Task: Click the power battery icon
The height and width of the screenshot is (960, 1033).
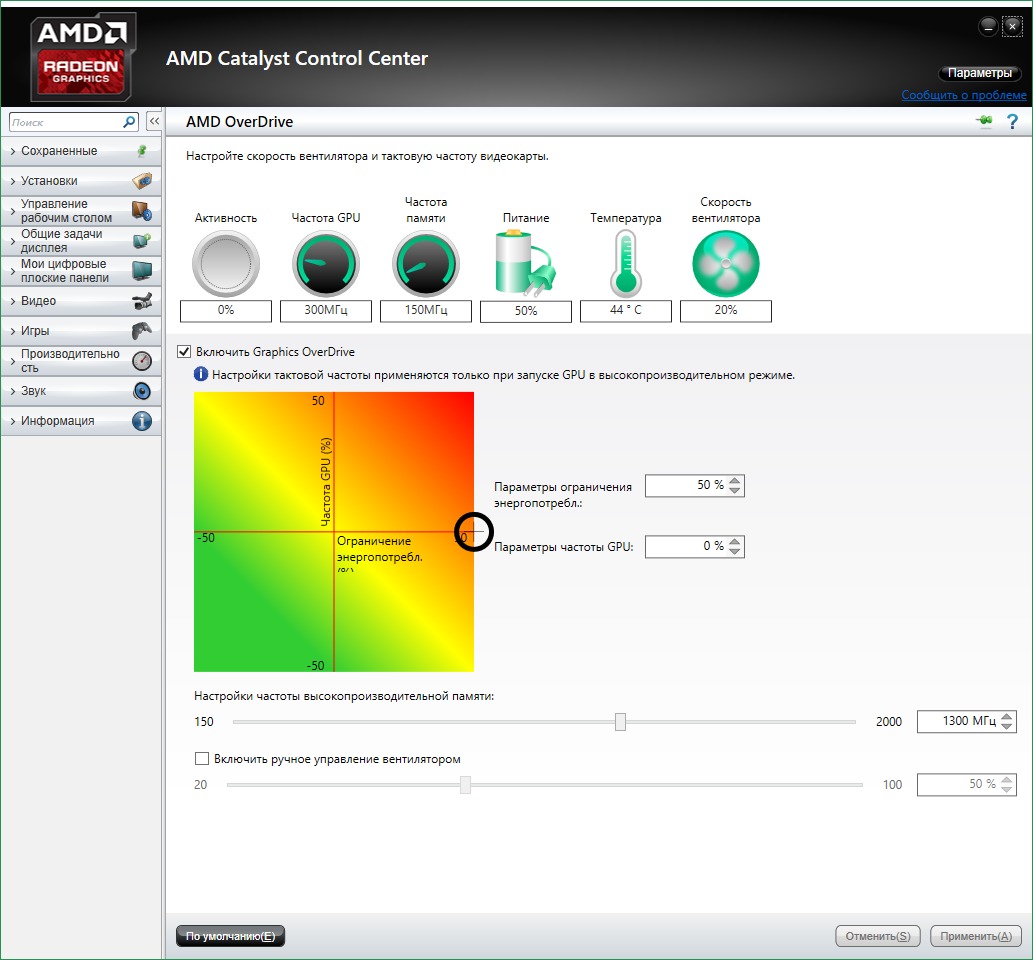Action: tap(525, 263)
